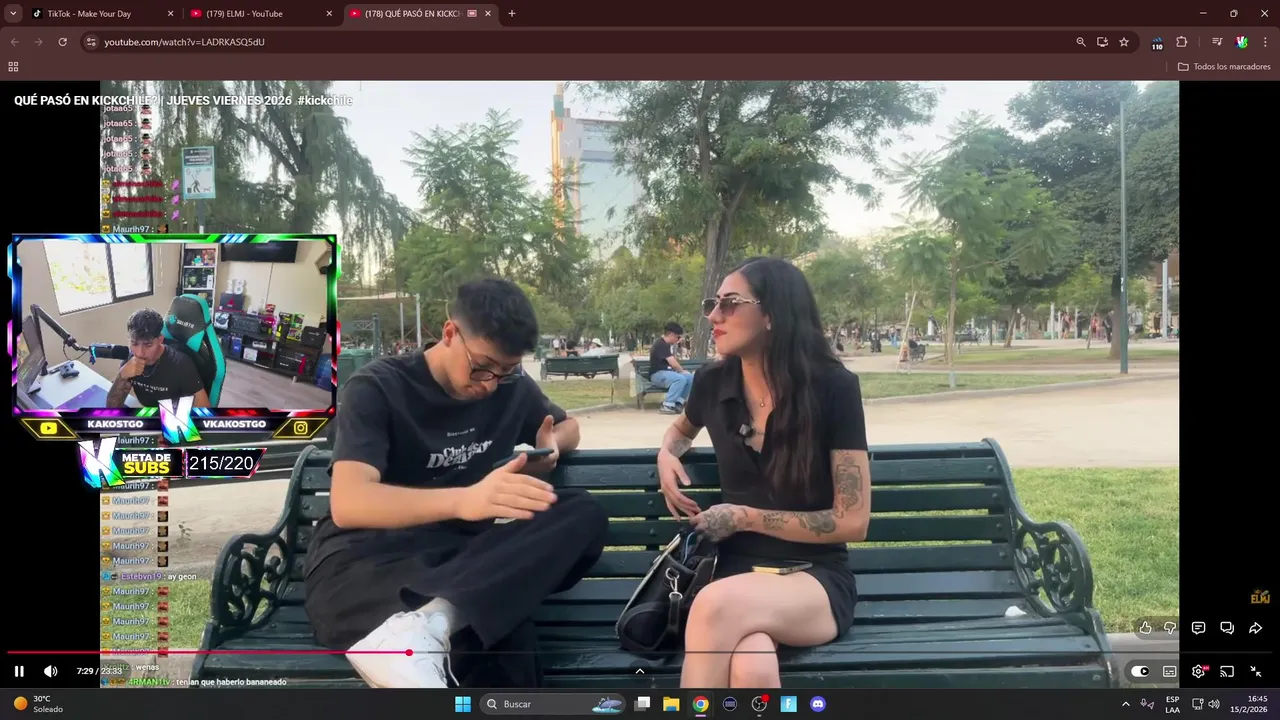Click the progress bar scrubber dot
Screen dimensions: 1280x720
click(409, 652)
